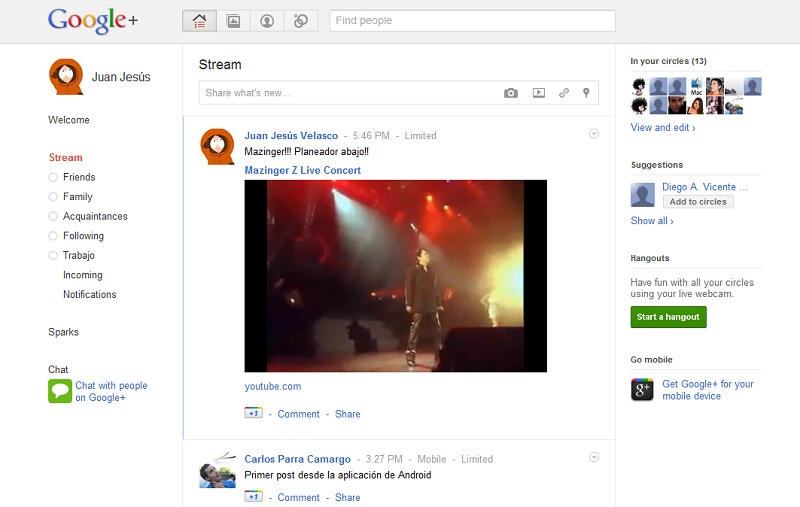
Task: Open the youtube.com link below video
Action: point(273,386)
